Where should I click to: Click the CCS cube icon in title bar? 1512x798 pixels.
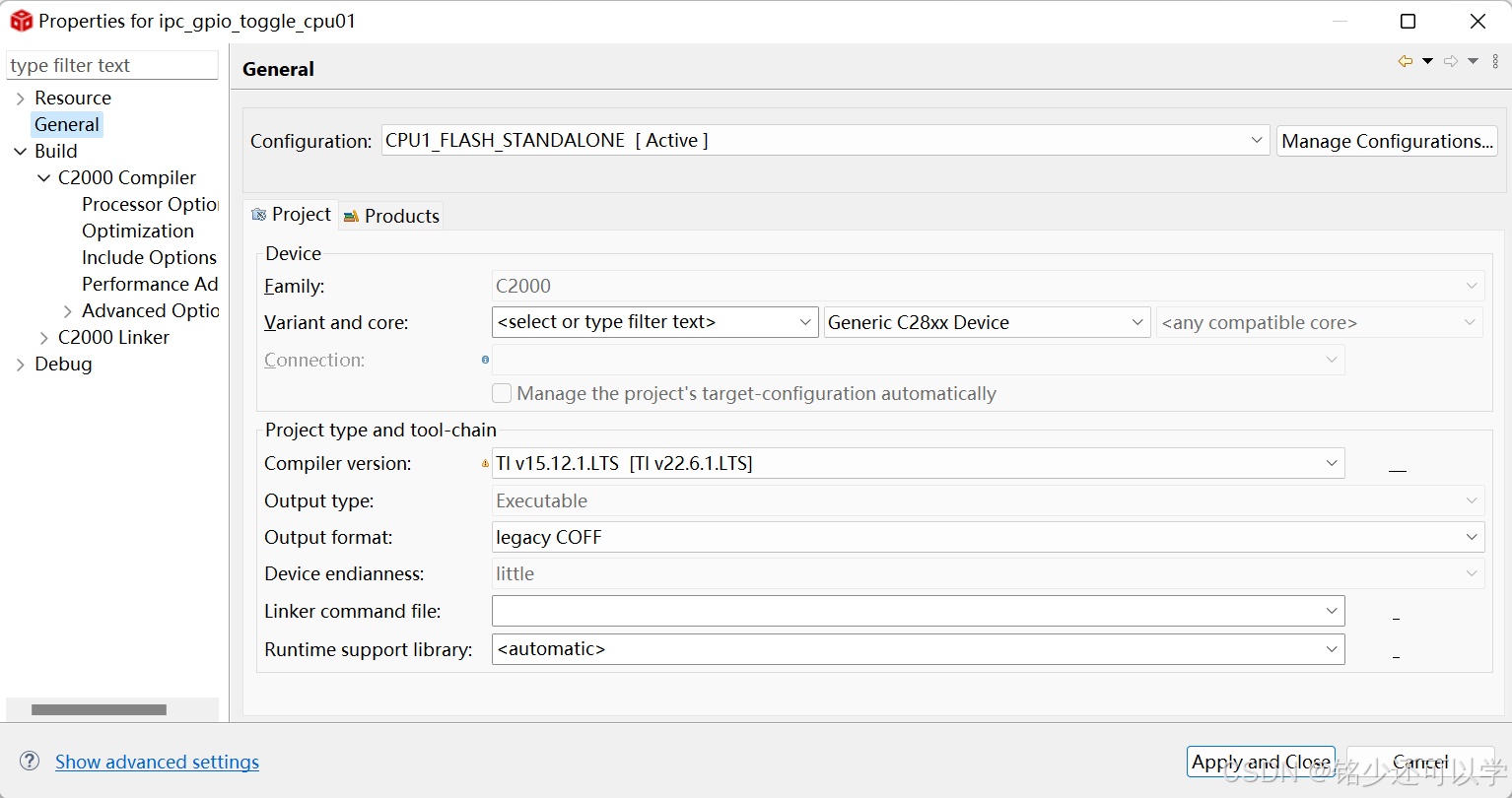(21, 21)
